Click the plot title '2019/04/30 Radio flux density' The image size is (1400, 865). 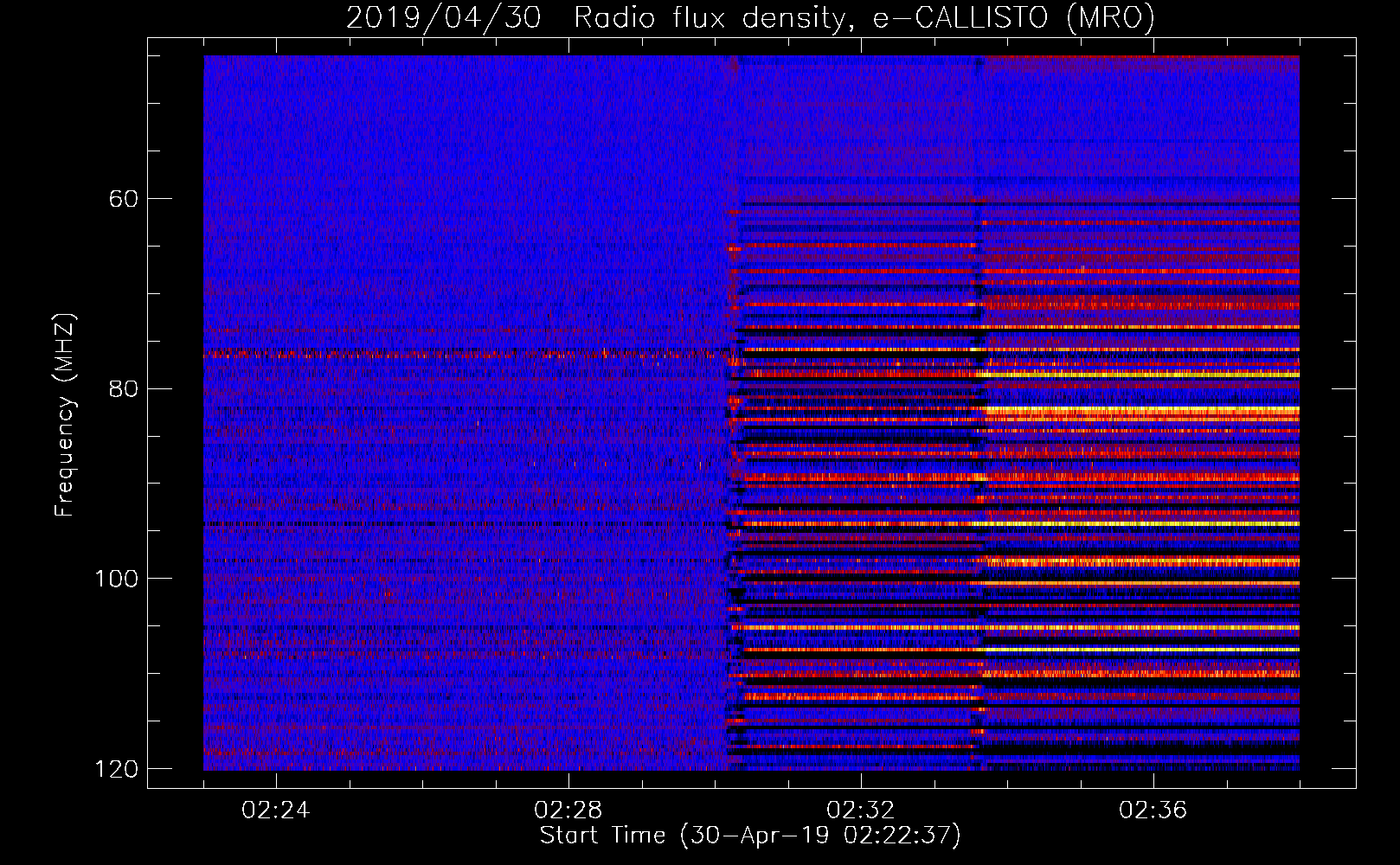point(750,18)
